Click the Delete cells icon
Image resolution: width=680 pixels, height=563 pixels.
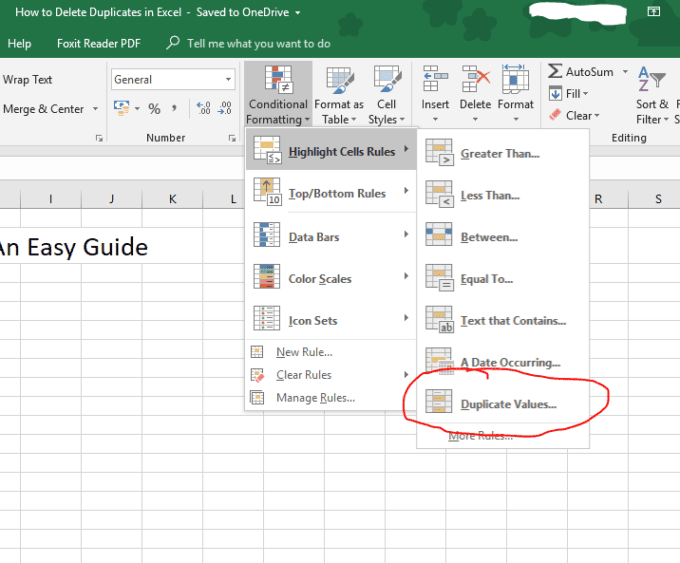(475, 80)
